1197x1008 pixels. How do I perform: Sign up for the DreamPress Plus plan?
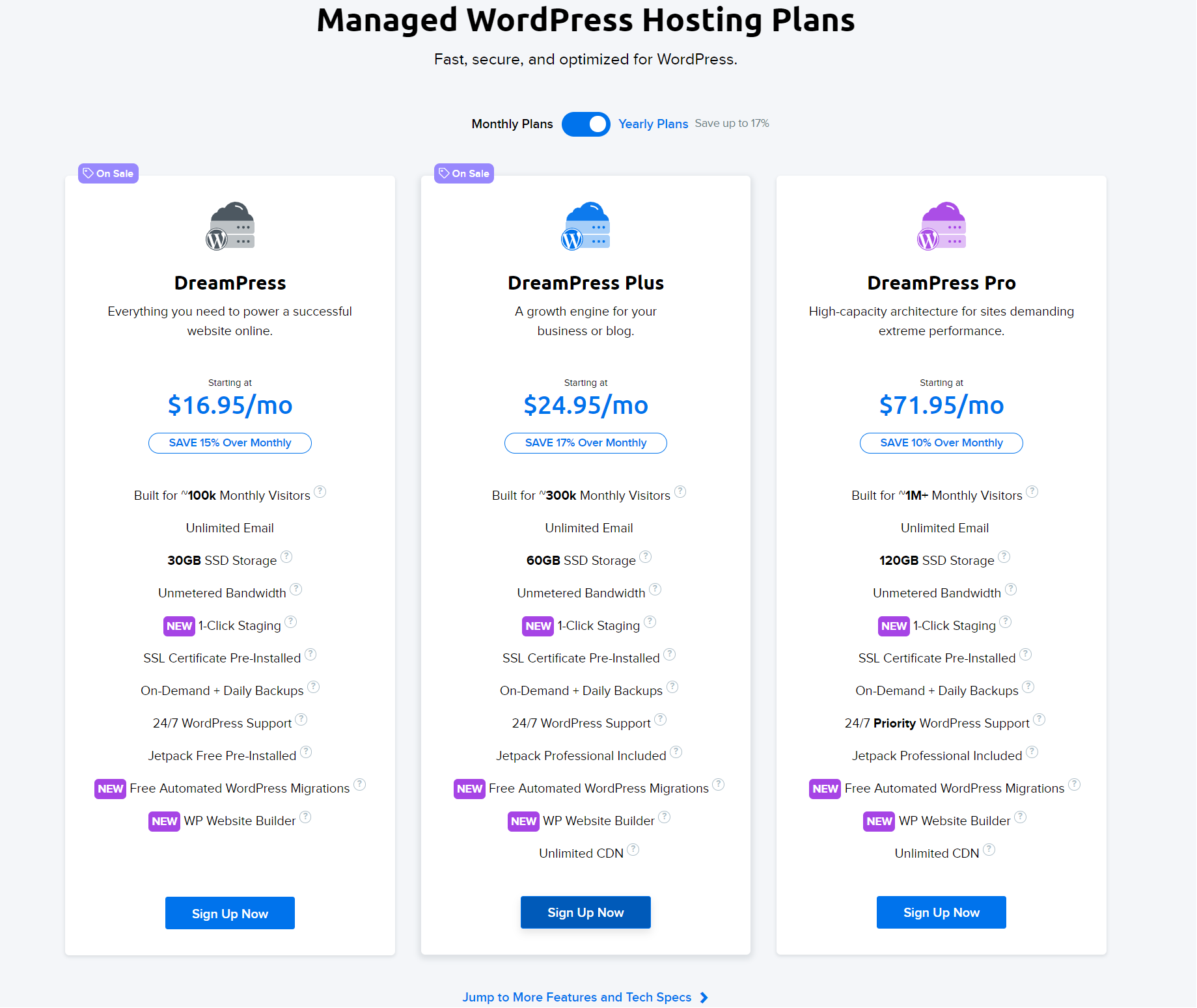pyautogui.click(x=586, y=912)
